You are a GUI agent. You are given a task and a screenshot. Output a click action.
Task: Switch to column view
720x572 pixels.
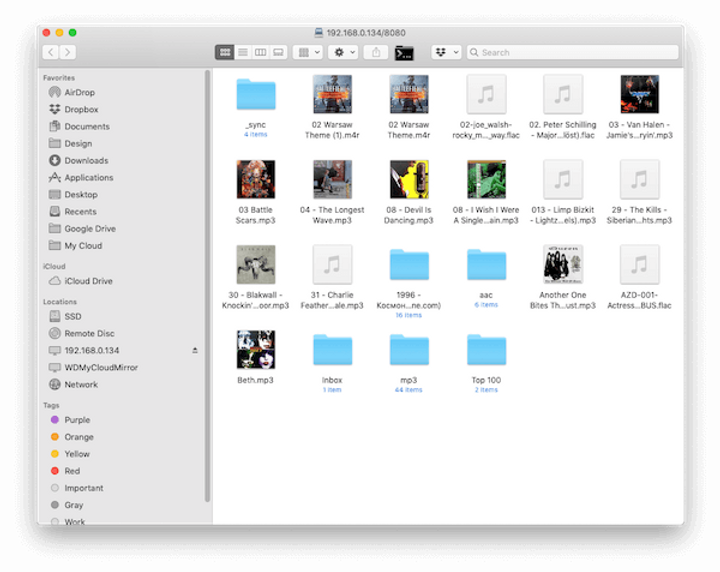(x=260, y=52)
